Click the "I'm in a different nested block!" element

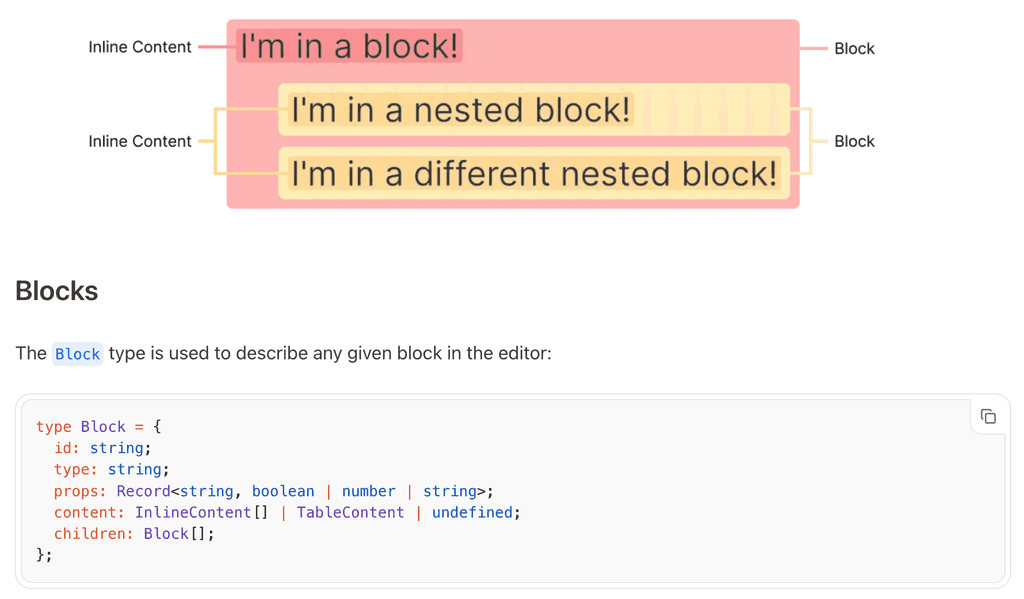533,173
